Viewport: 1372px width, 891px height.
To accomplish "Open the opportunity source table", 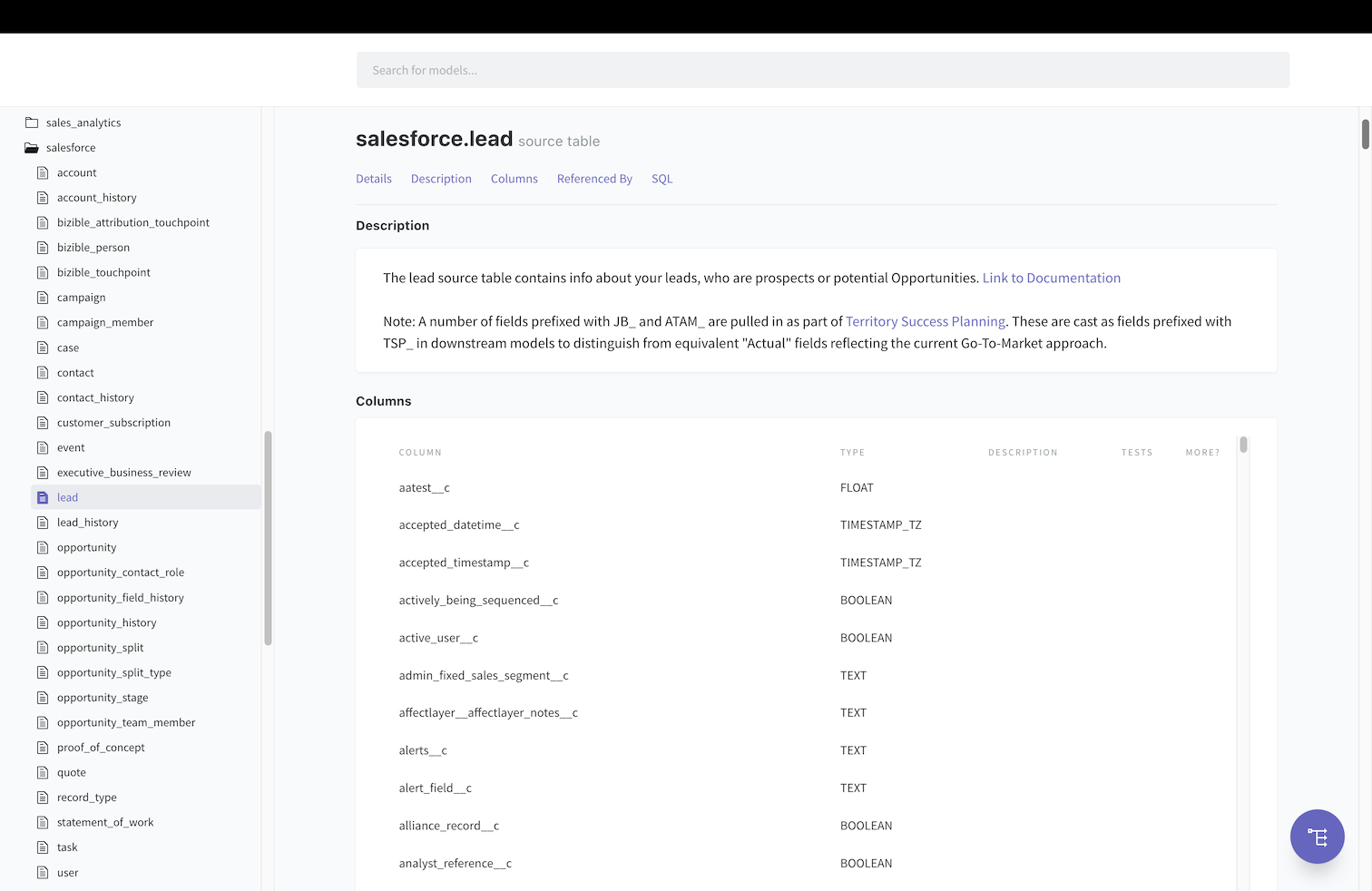I will pyautogui.click(x=87, y=548).
